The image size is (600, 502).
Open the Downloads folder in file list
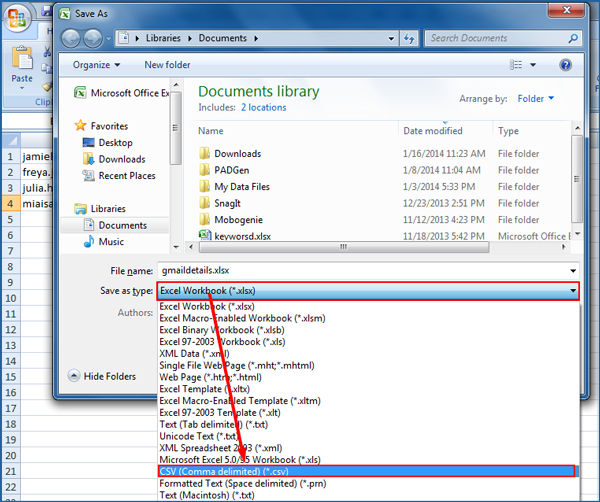[238, 154]
